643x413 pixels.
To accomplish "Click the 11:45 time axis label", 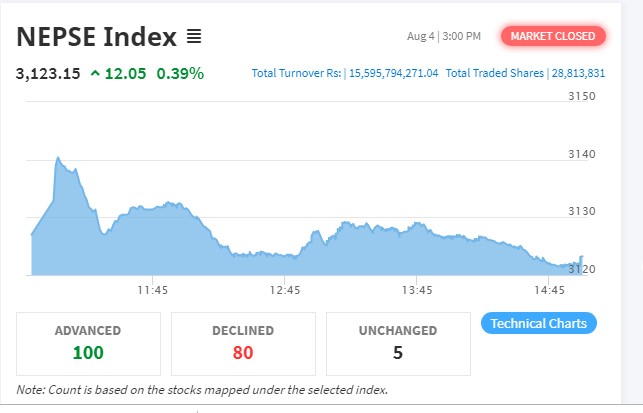I will [x=152, y=290].
